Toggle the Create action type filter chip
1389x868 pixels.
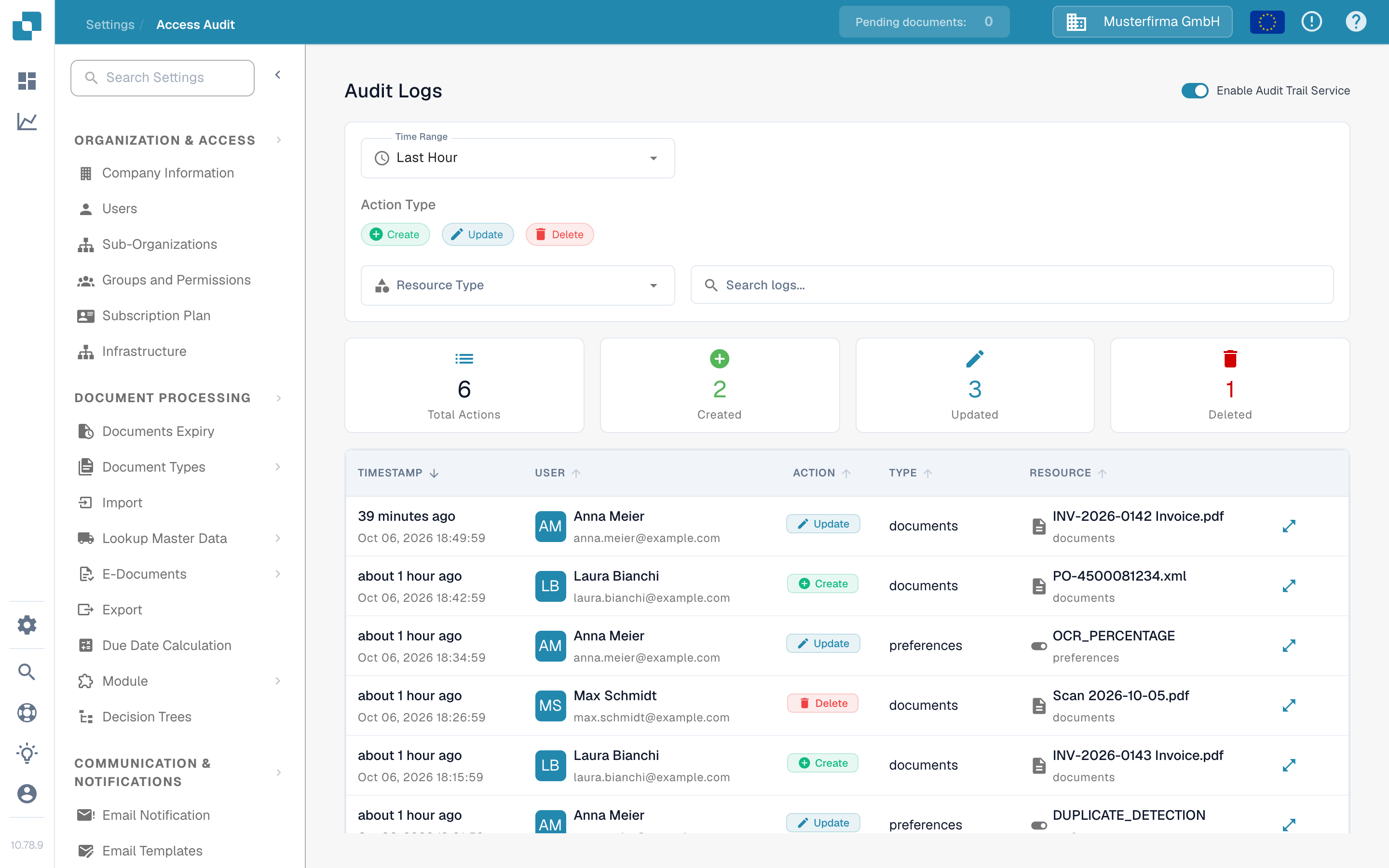[x=395, y=234]
